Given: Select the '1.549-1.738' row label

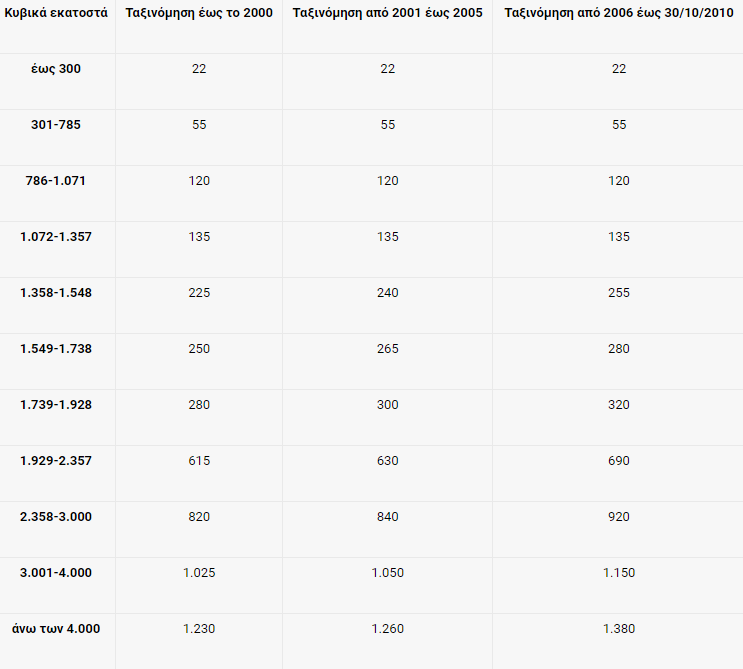Looking at the screenshot, I should coord(56,349).
